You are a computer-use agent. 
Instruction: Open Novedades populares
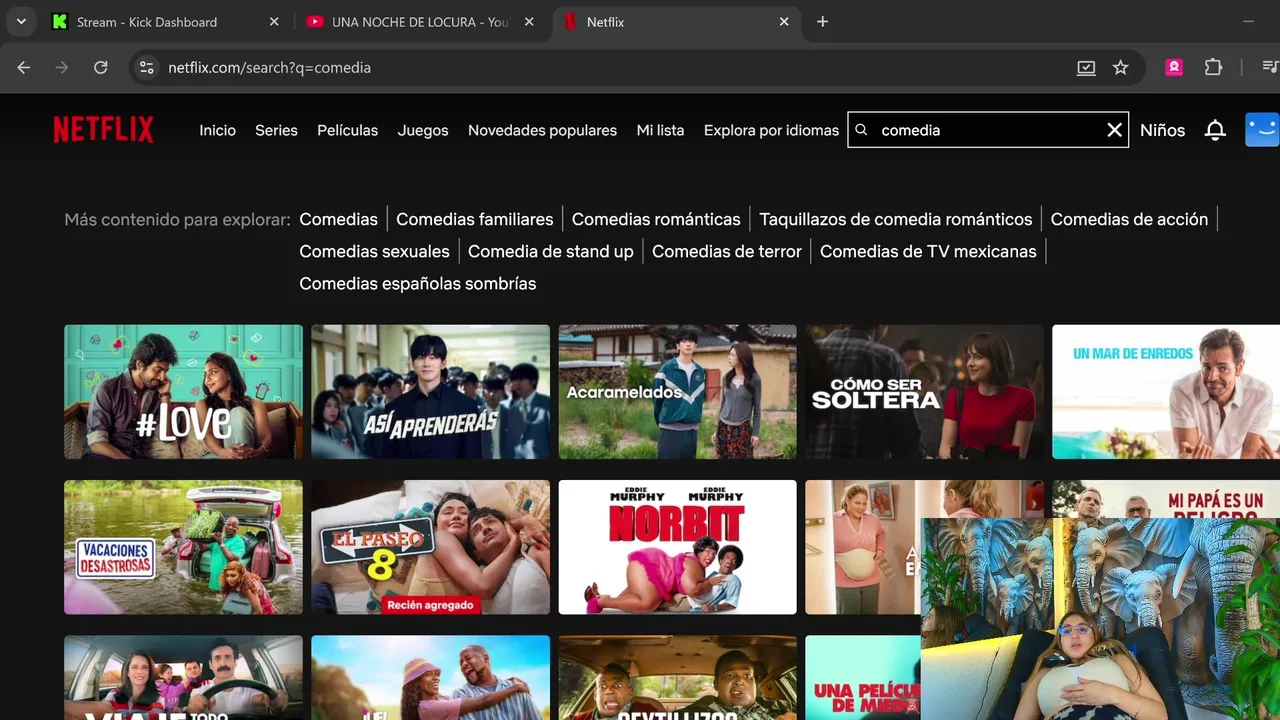542,130
